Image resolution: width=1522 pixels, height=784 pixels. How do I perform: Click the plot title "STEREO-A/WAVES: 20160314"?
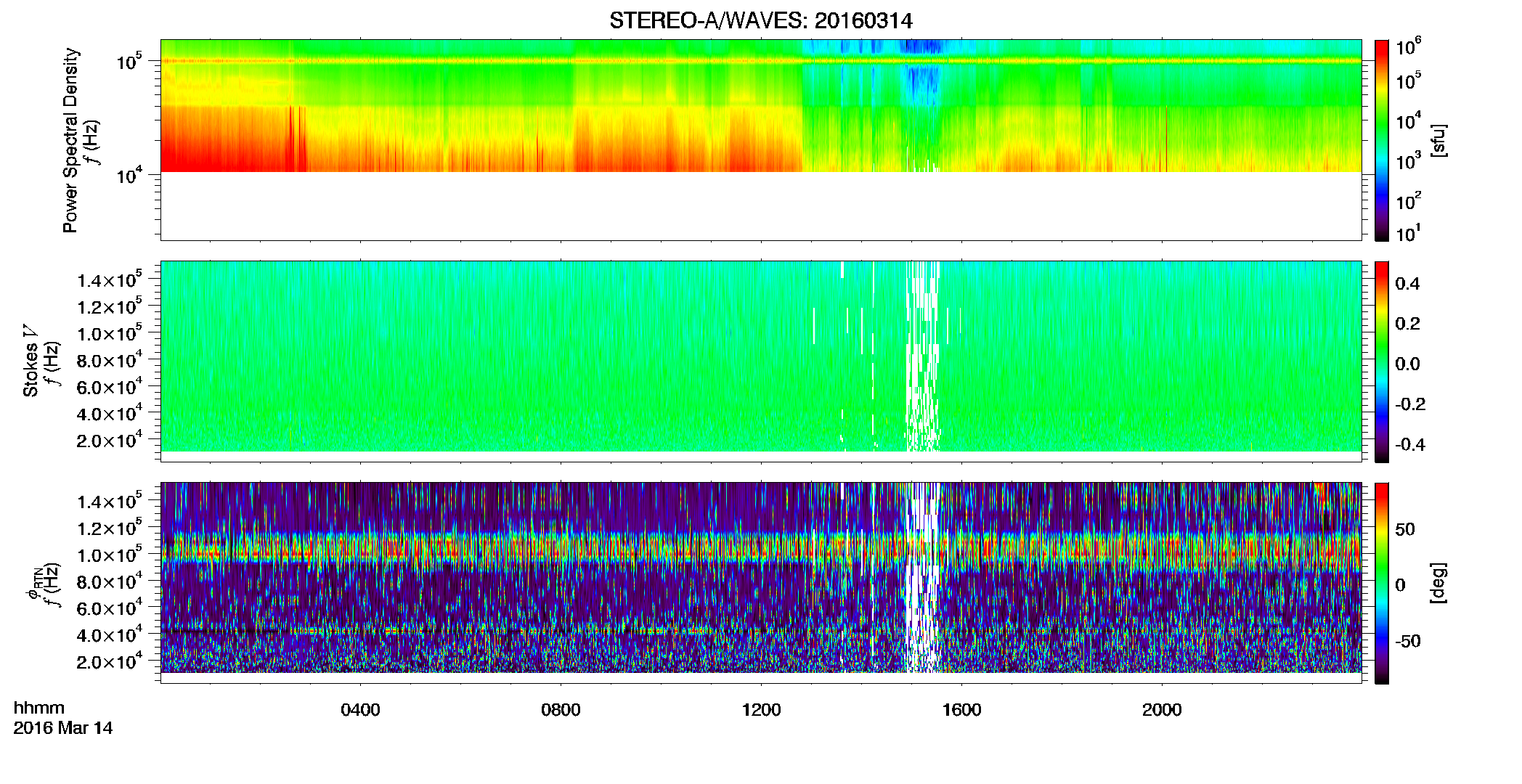pos(760,20)
